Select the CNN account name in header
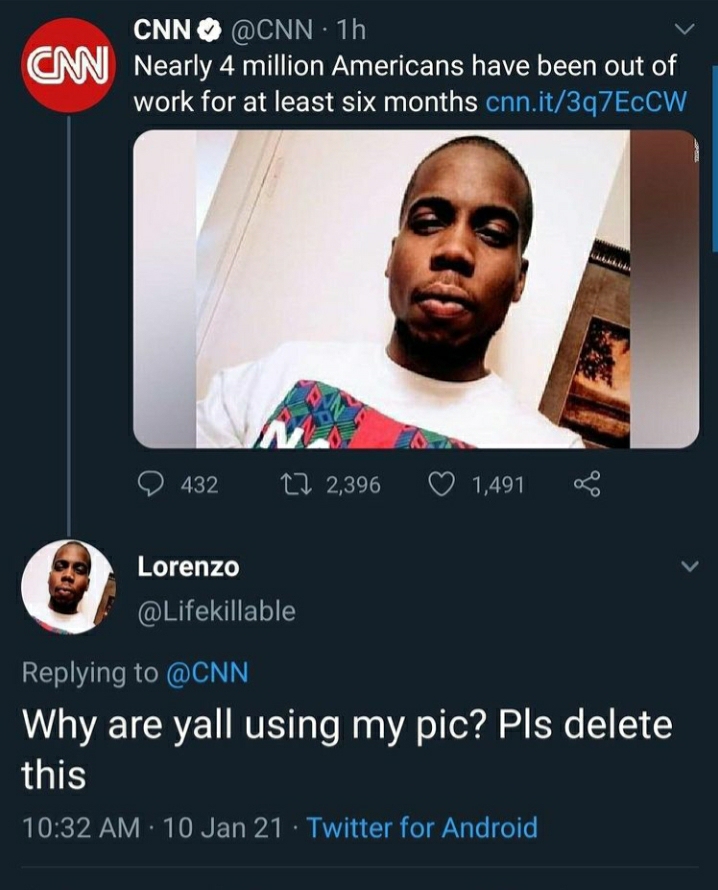This screenshot has width=718, height=890. click(163, 32)
